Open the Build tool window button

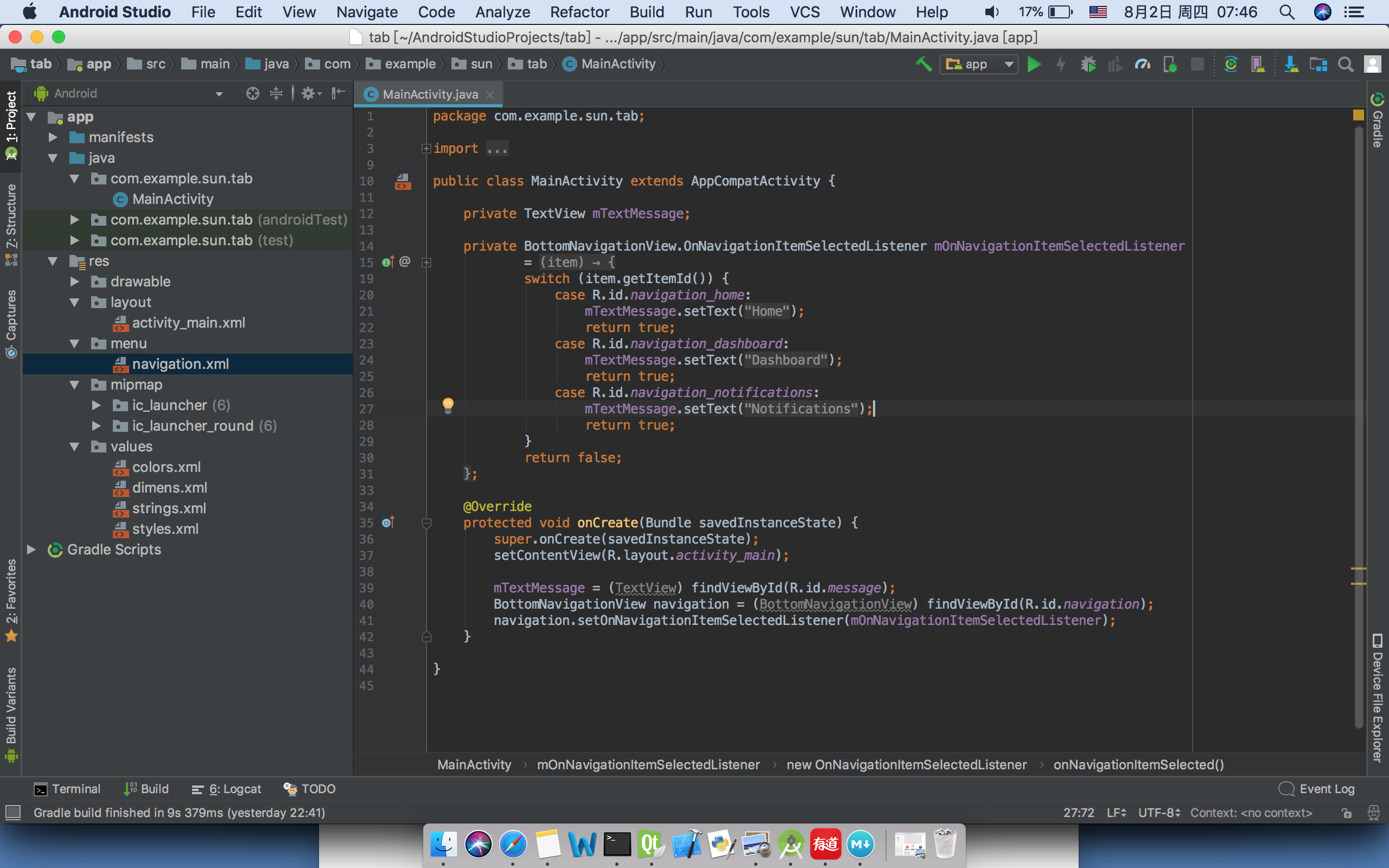(x=146, y=789)
